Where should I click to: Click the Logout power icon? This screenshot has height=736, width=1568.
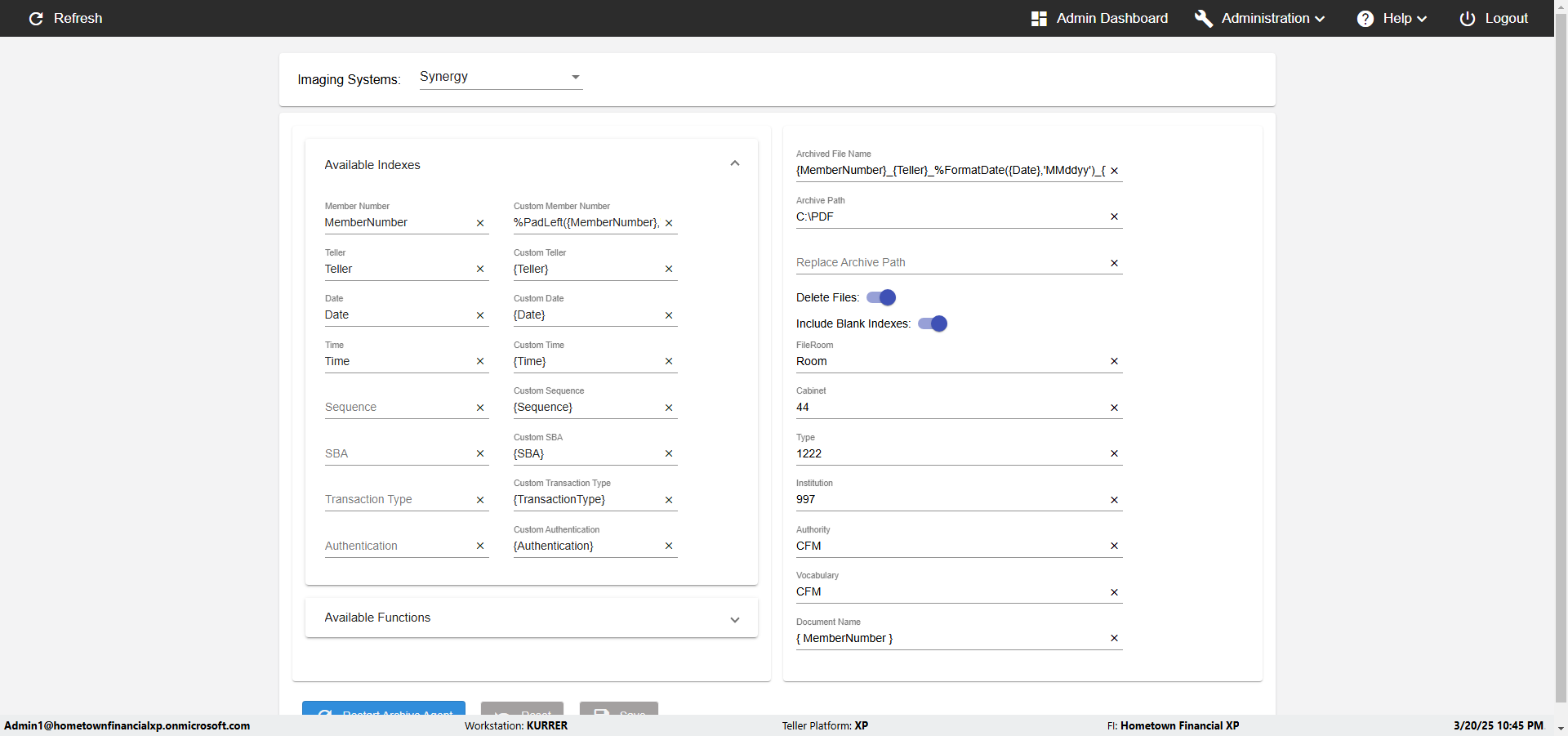[x=1467, y=19]
